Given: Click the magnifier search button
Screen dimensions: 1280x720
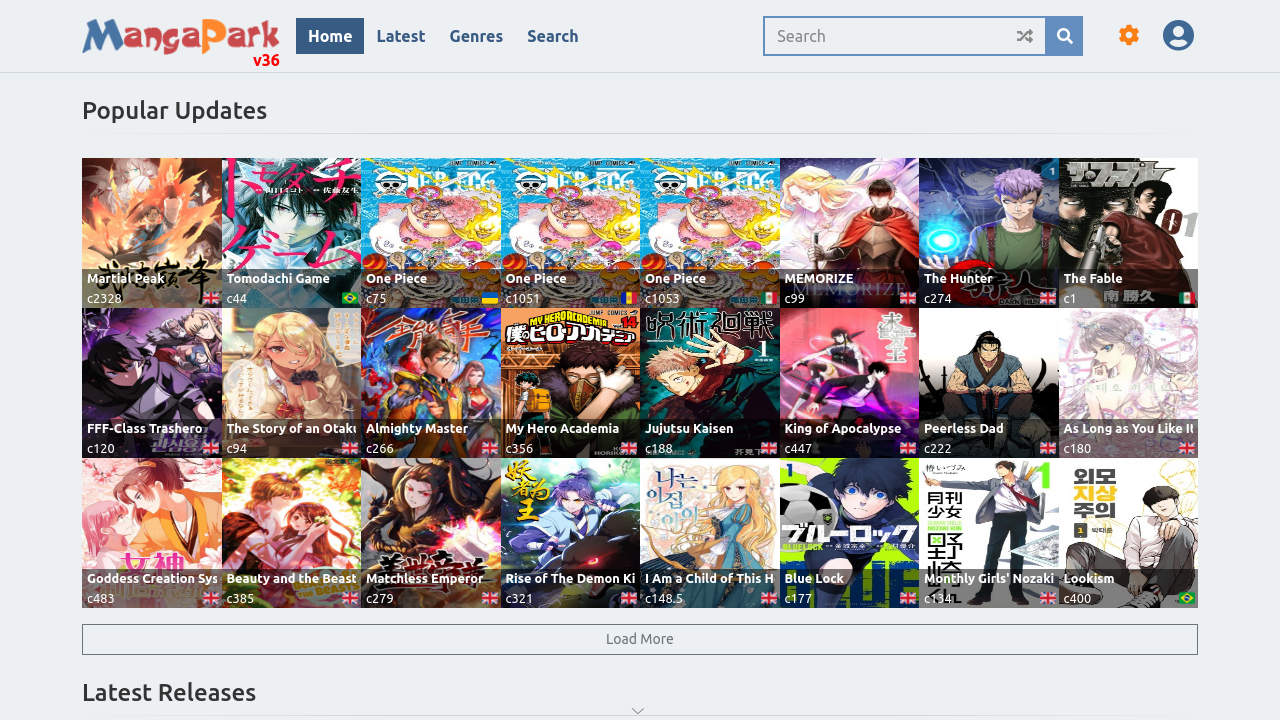Looking at the screenshot, I should pos(1065,36).
